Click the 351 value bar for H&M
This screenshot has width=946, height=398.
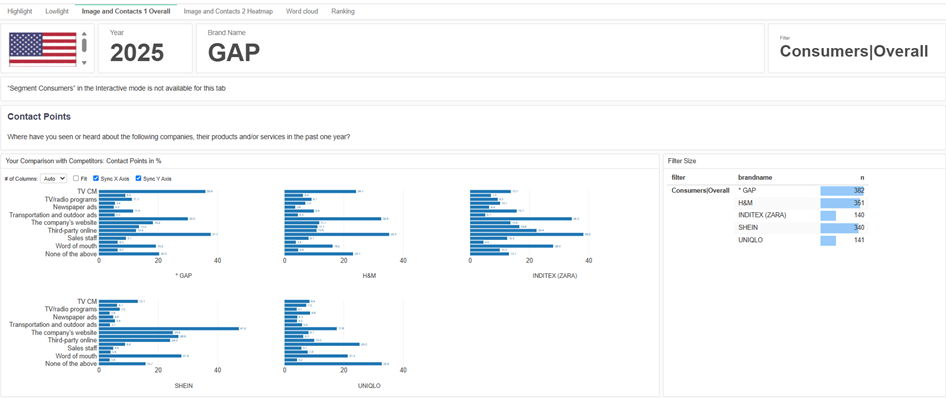tap(840, 203)
